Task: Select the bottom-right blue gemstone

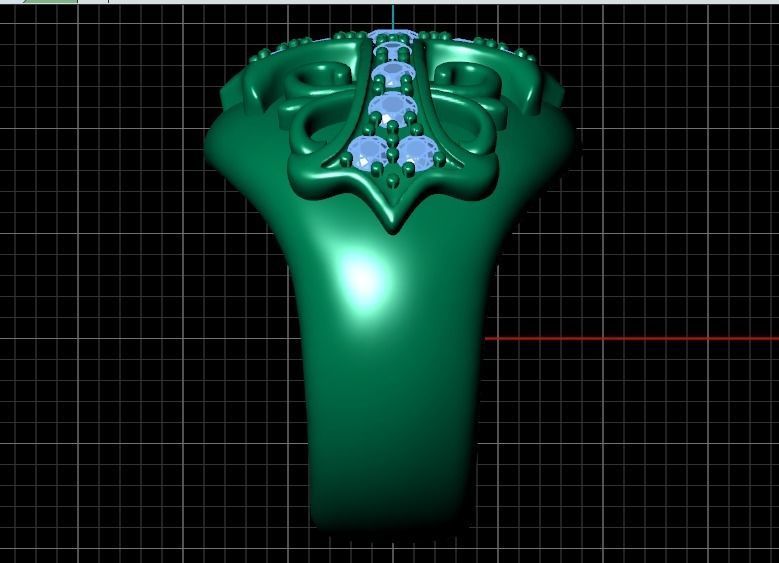Action: pyautogui.click(x=418, y=152)
